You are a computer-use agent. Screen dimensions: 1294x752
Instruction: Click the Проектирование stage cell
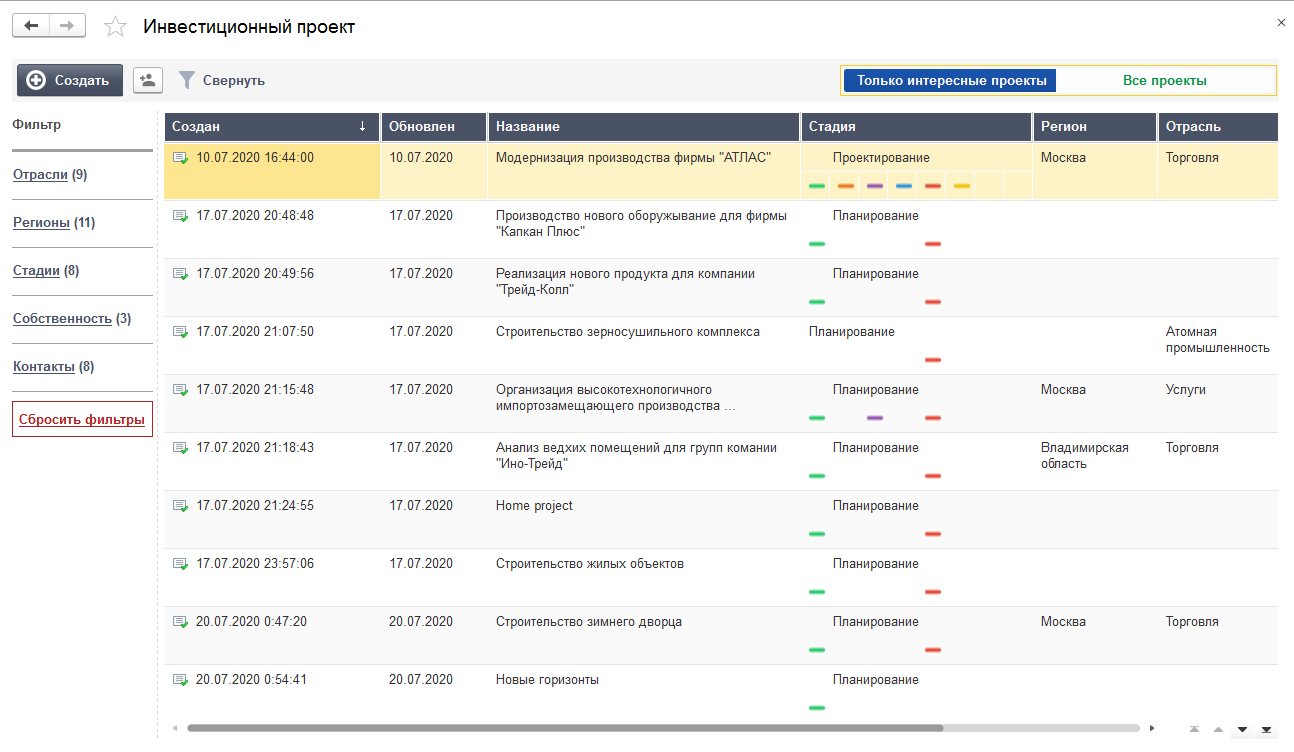click(x=881, y=158)
